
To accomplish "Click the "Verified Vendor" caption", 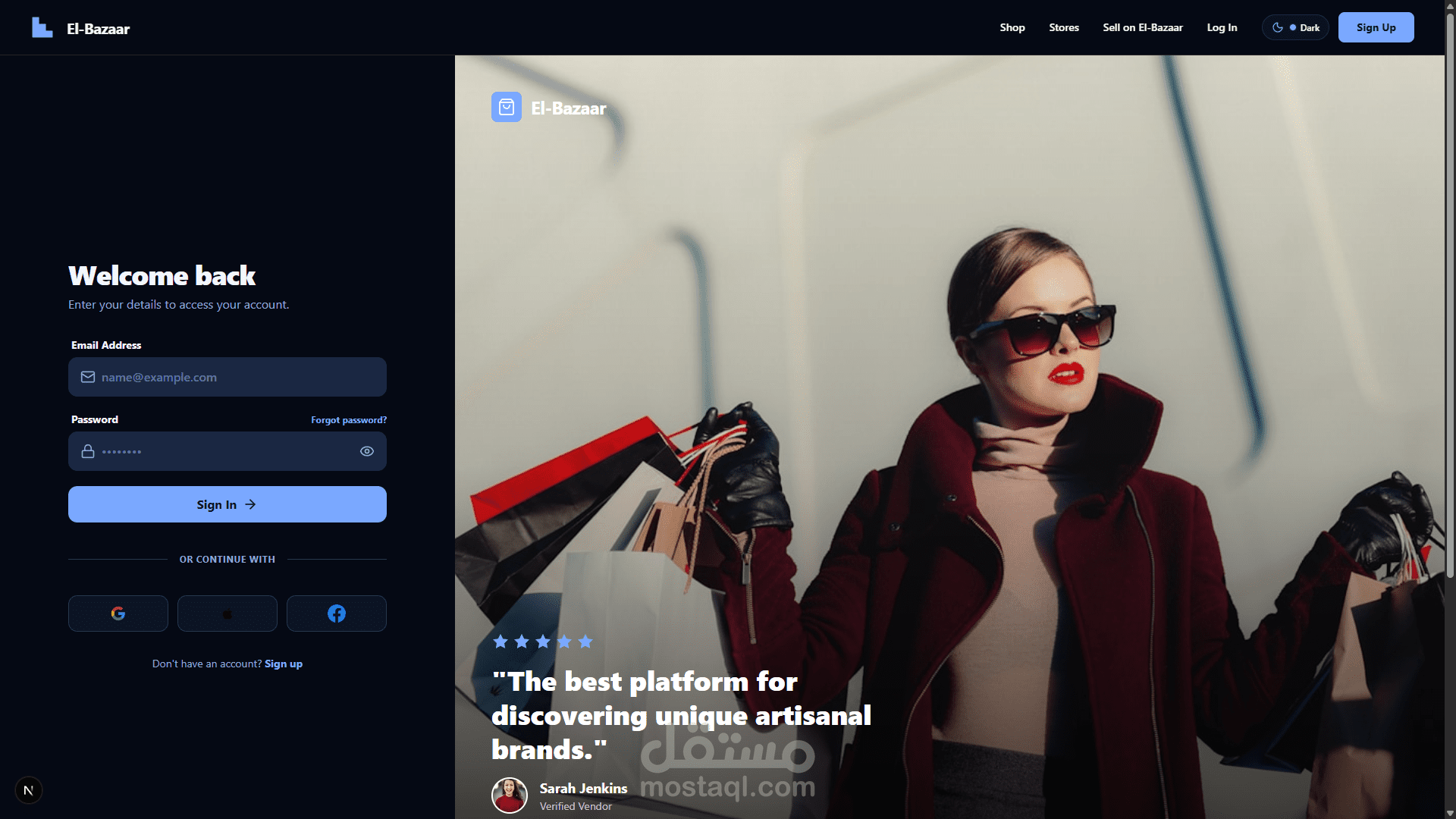I will (576, 806).
